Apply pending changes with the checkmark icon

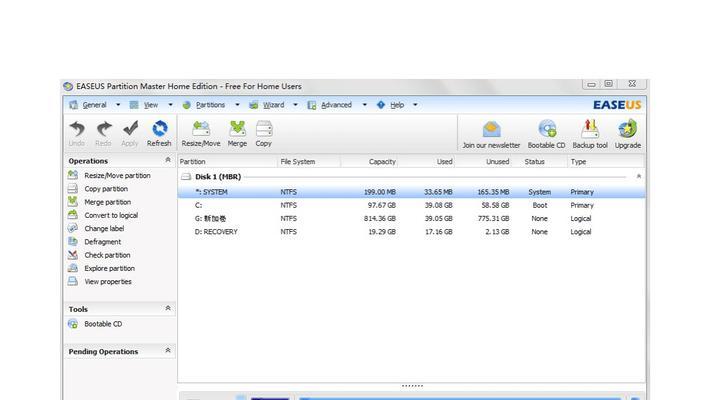coord(130,129)
